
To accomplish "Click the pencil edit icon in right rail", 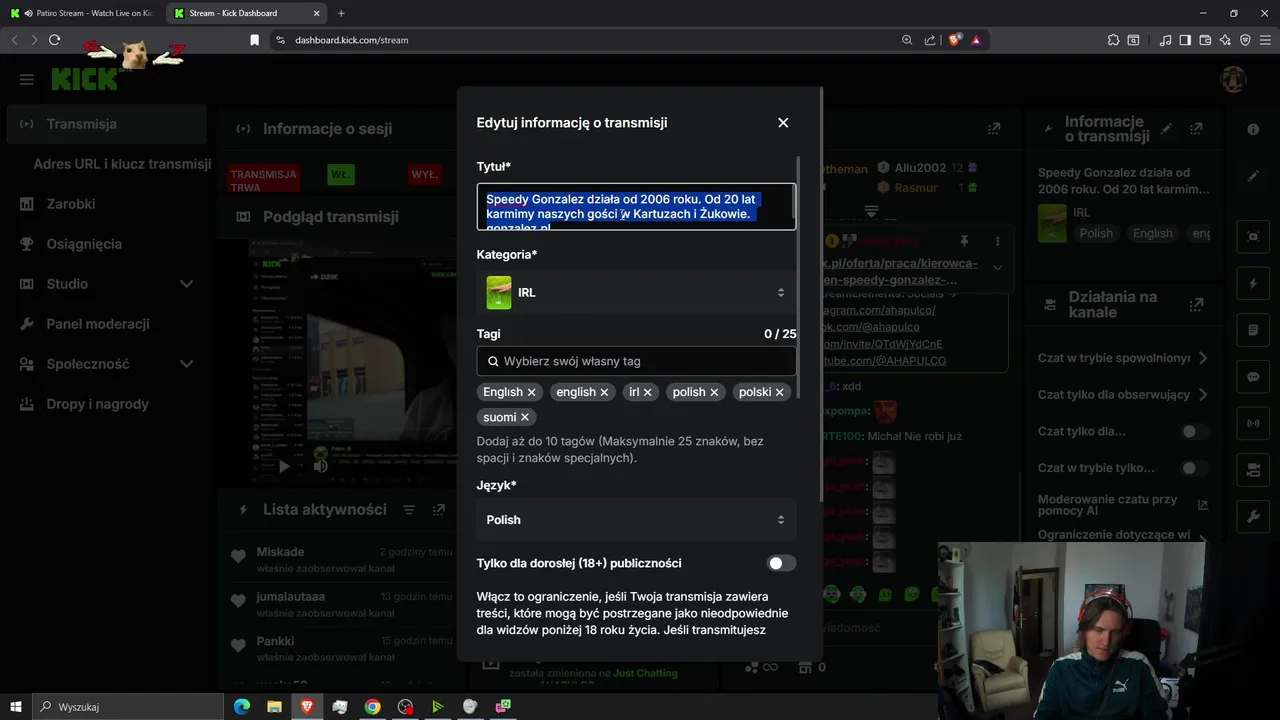I will tap(1253, 176).
